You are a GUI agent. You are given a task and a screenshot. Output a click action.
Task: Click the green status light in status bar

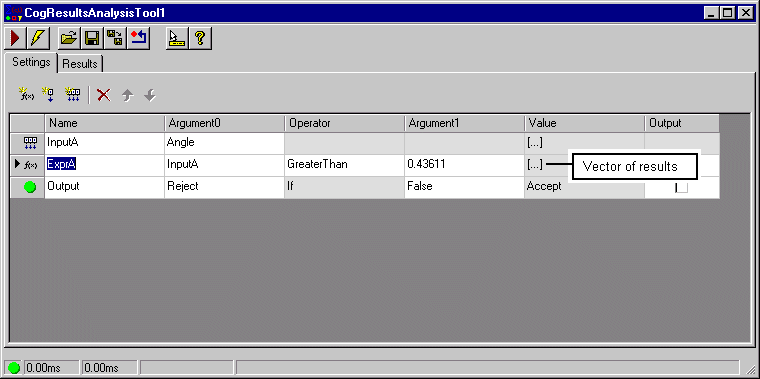point(14,368)
